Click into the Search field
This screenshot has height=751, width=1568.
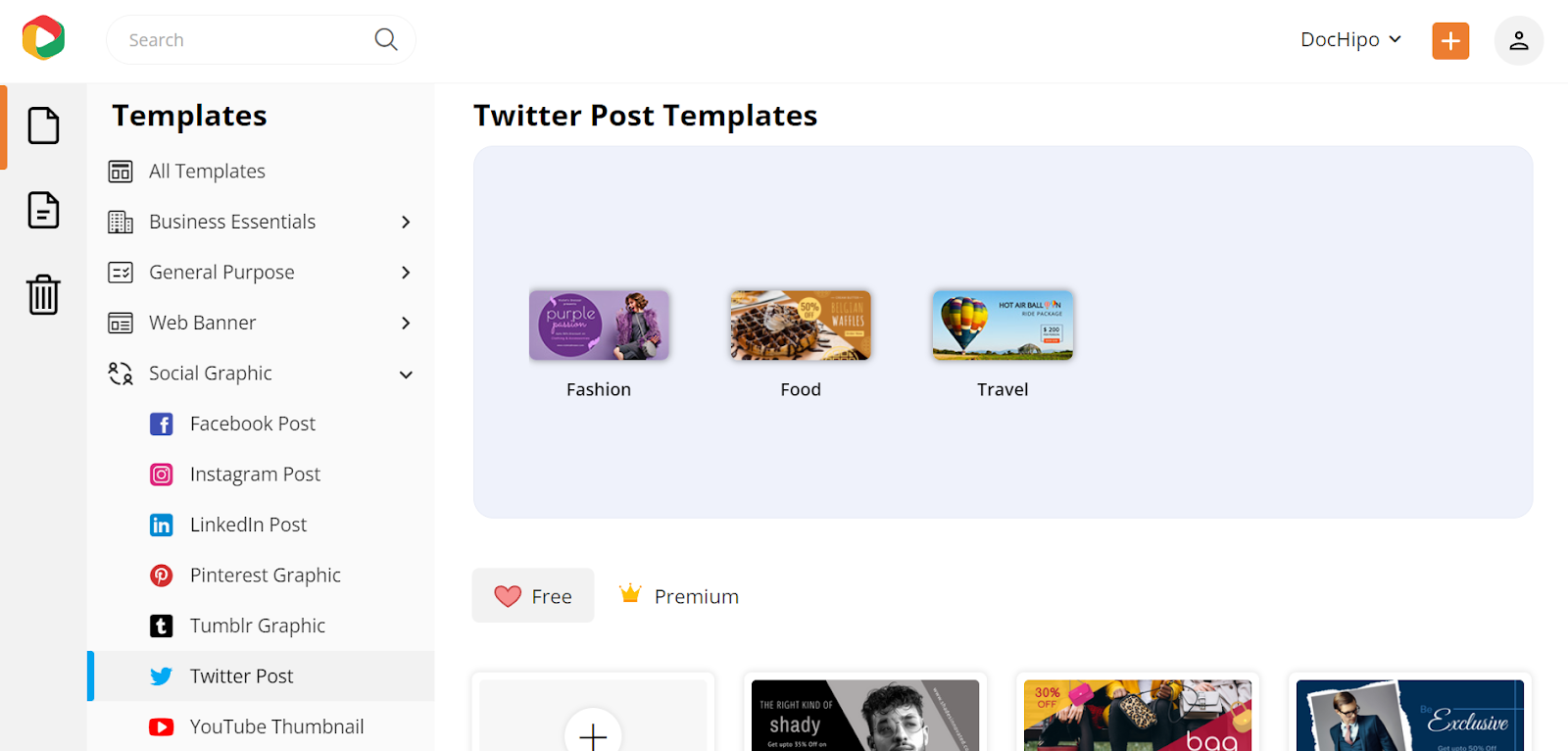point(245,39)
